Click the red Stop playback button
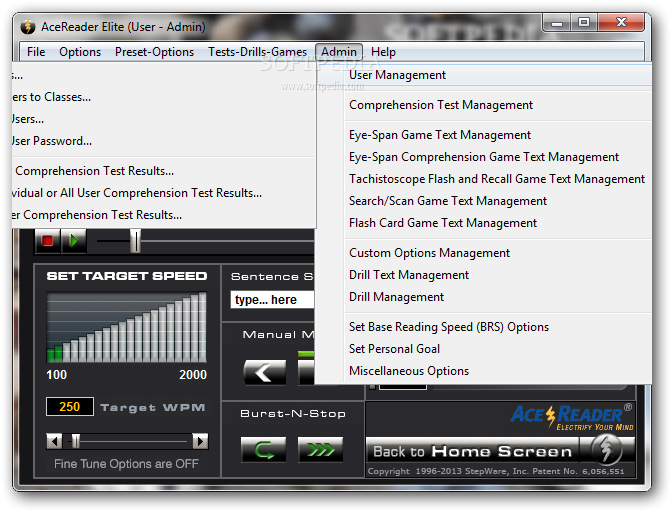 click(x=47, y=241)
